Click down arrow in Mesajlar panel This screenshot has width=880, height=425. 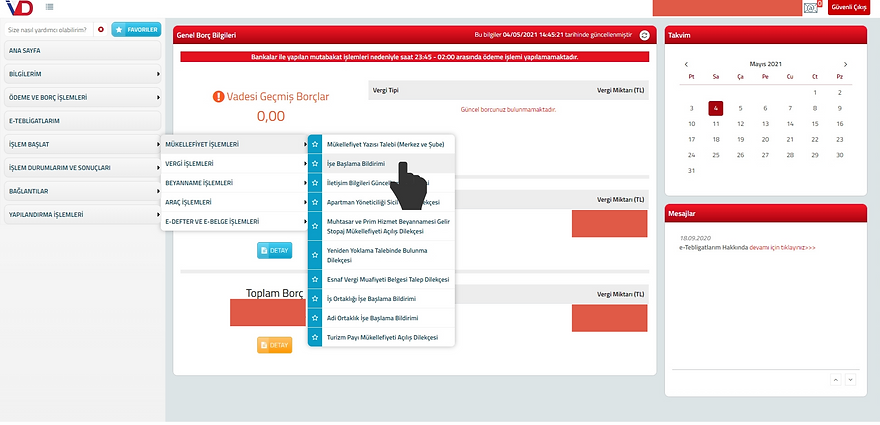pyautogui.click(x=850, y=380)
